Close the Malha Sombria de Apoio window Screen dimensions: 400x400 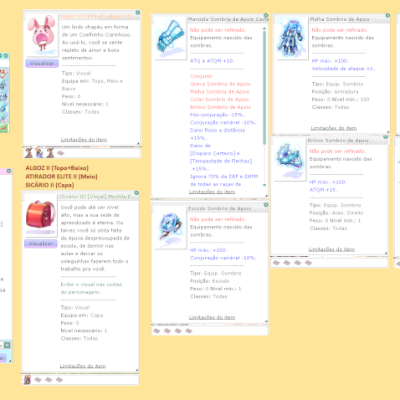point(388,15)
